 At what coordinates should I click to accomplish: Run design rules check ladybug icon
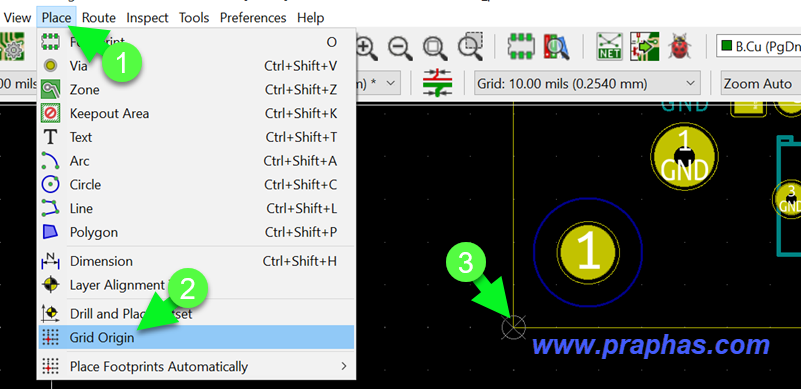678,47
